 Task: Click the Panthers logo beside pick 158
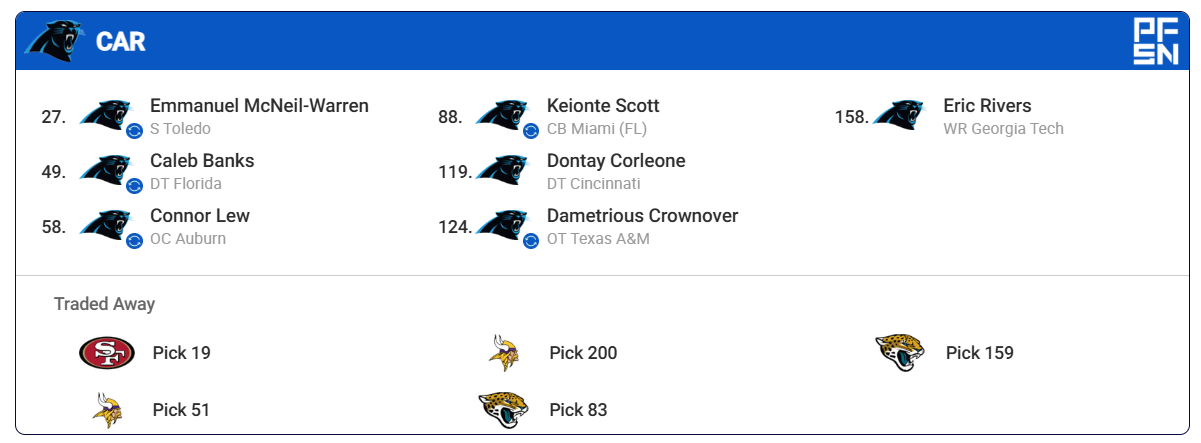point(897,116)
